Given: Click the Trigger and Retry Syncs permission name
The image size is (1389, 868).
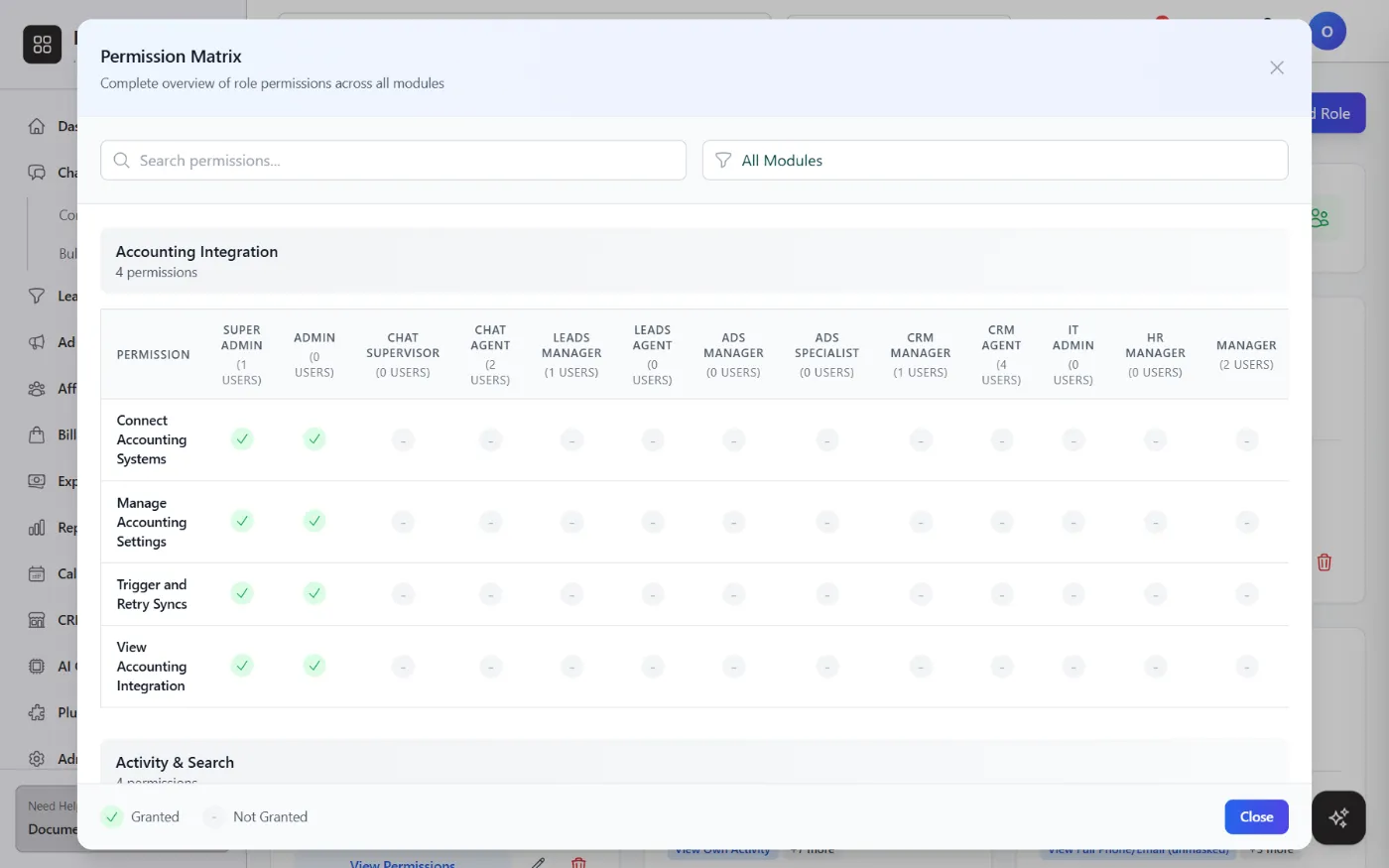Looking at the screenshot, I should [x=152, y=594].
